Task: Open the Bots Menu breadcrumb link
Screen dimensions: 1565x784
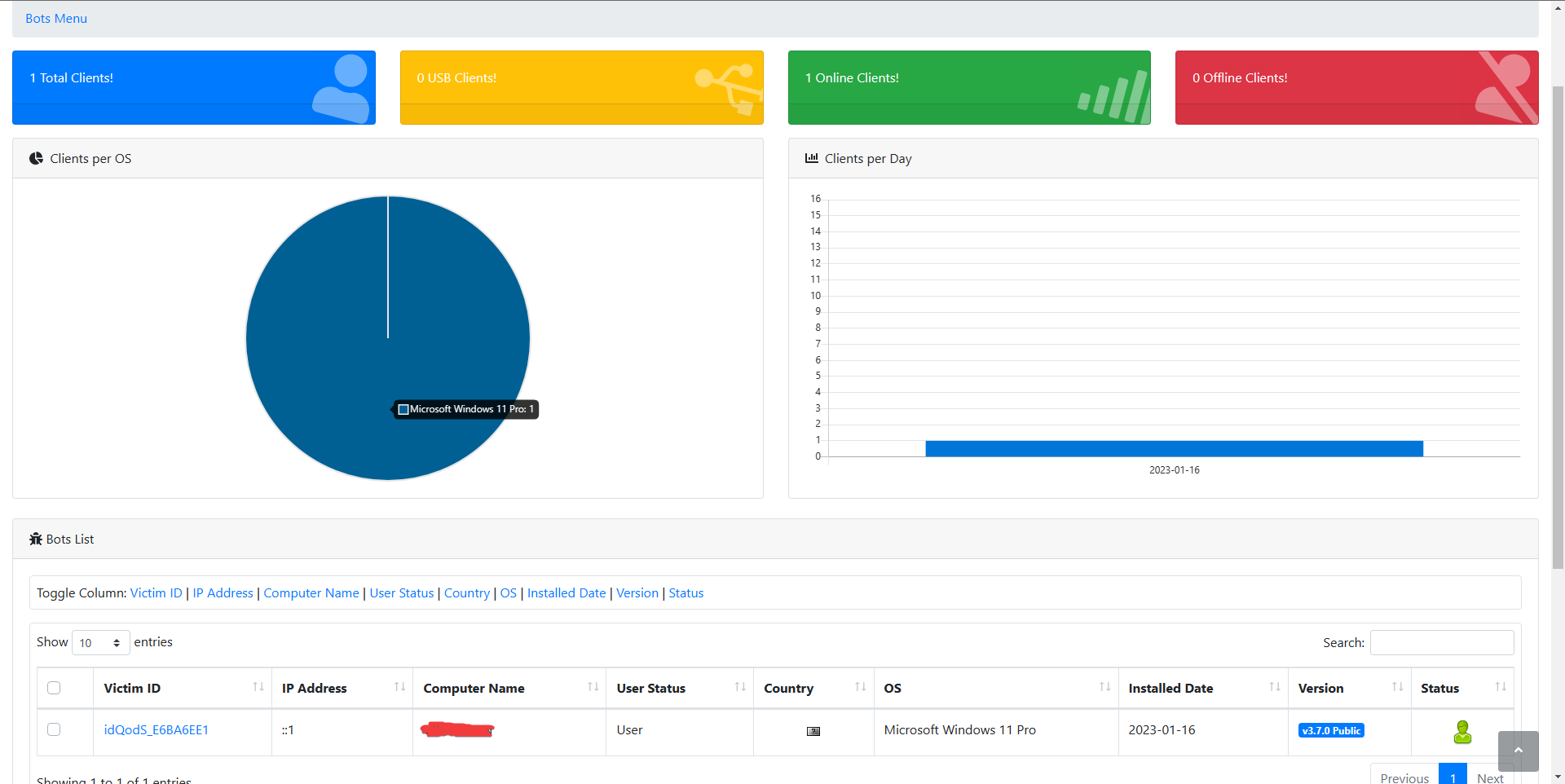Action: tap(56, 18)
